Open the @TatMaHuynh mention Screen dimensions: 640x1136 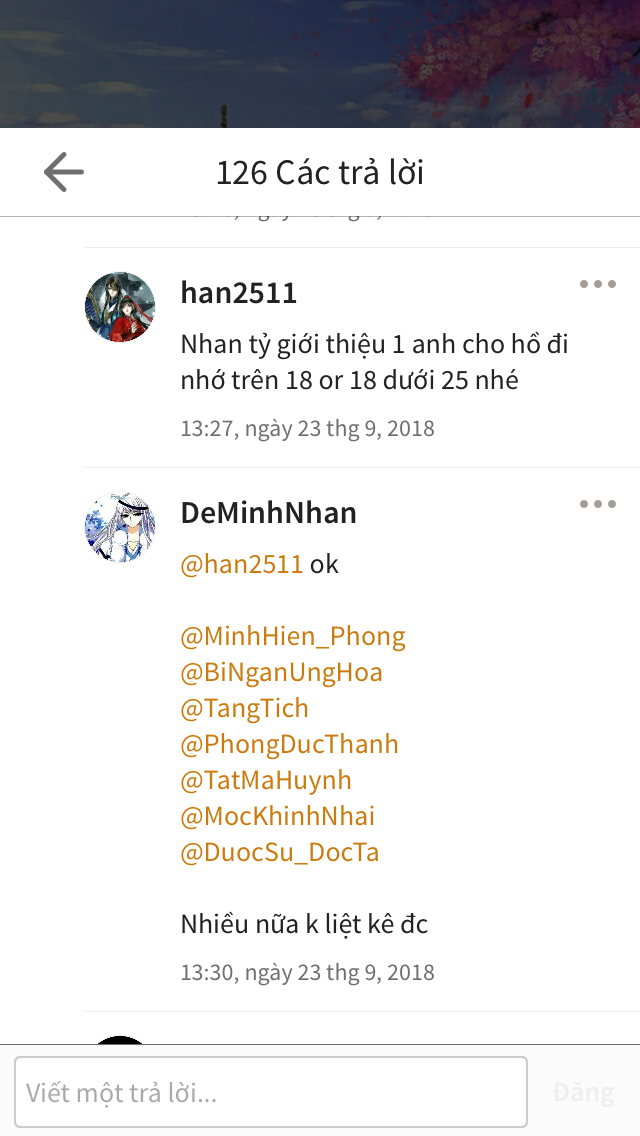pyautogui.click(x=266, y=780)
